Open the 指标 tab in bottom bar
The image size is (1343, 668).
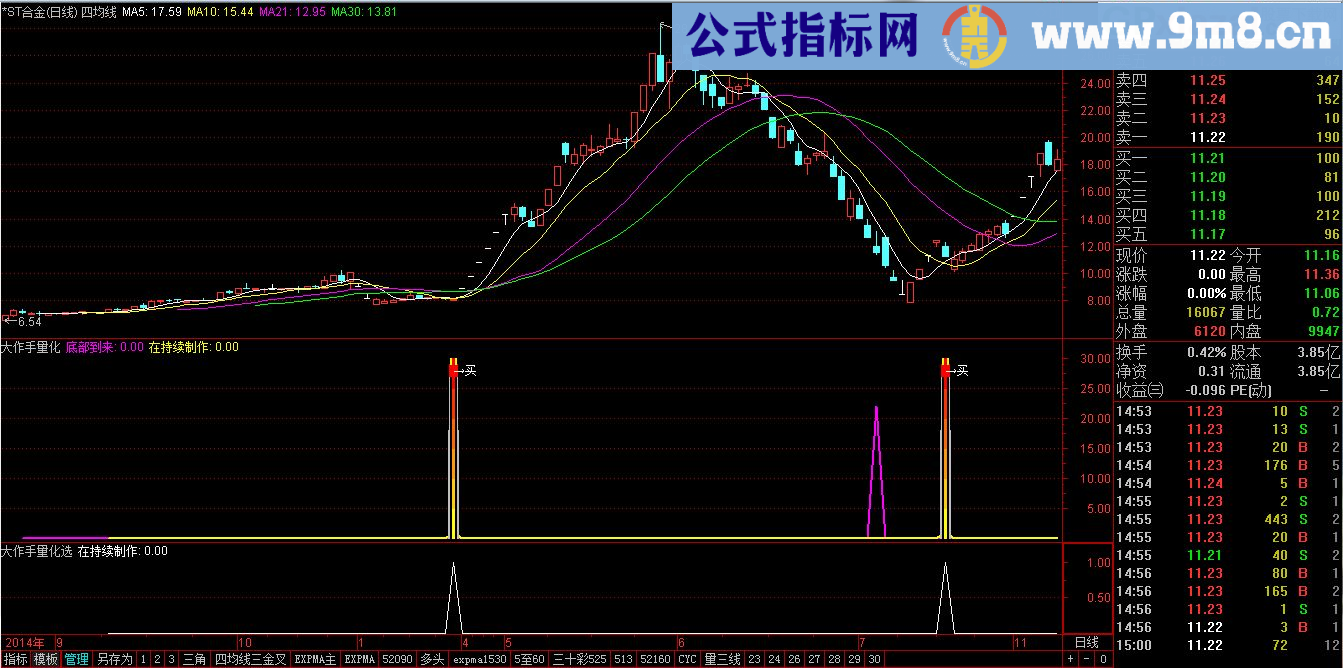tap(16, 660)
